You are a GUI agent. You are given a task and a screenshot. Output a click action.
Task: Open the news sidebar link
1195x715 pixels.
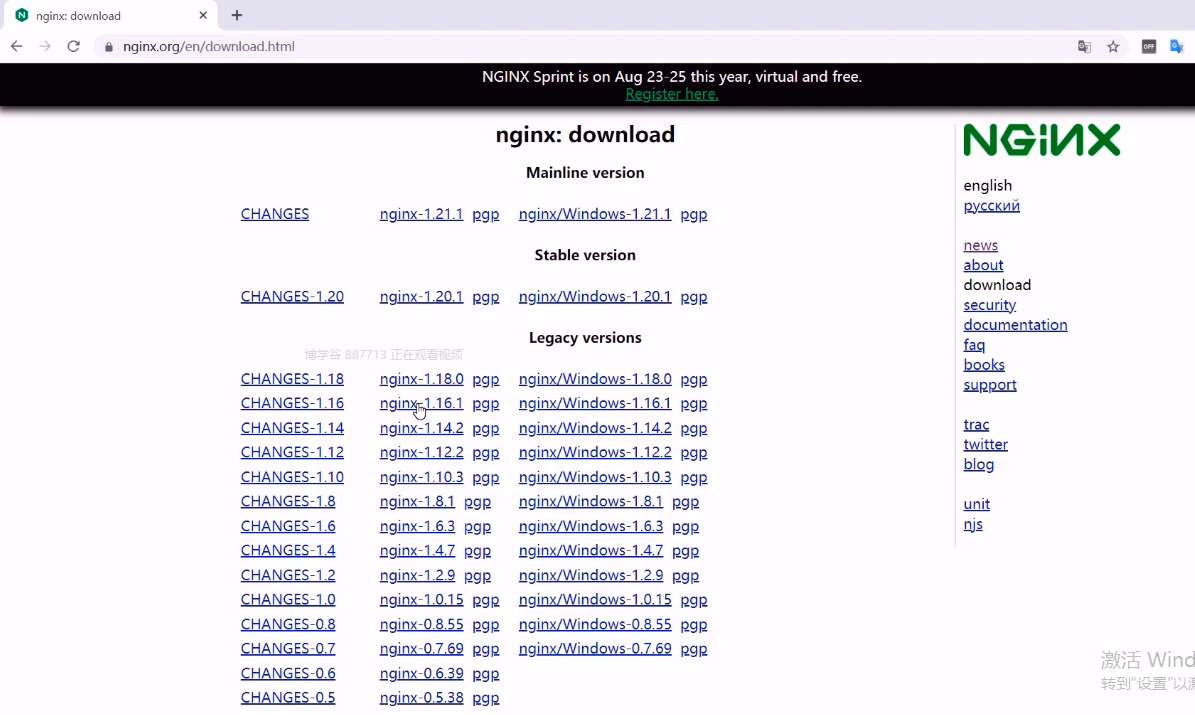coord(980,245)
